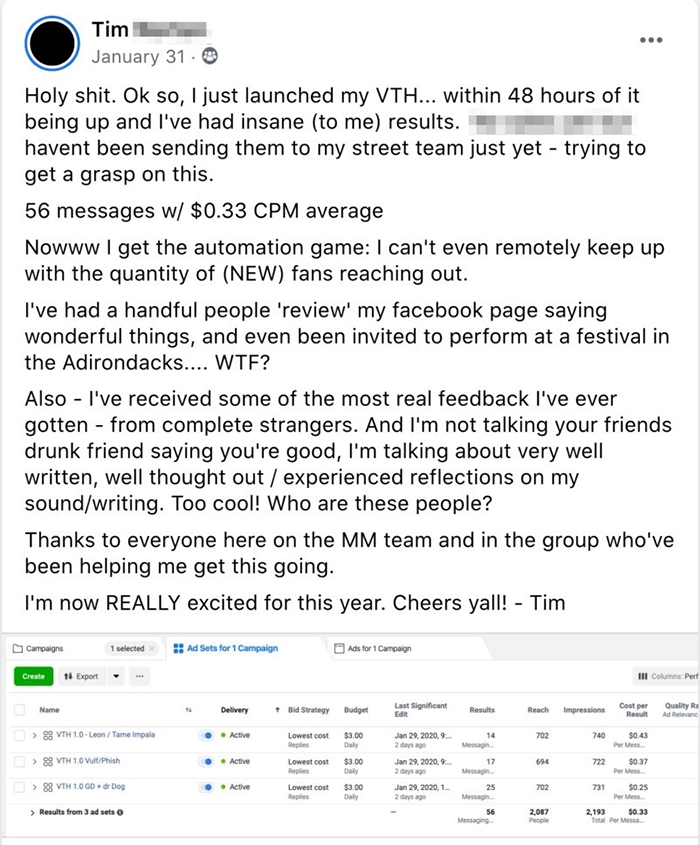Open the Export dropdown arrow
The image size is (700, 845).
(x=116, y=677)
